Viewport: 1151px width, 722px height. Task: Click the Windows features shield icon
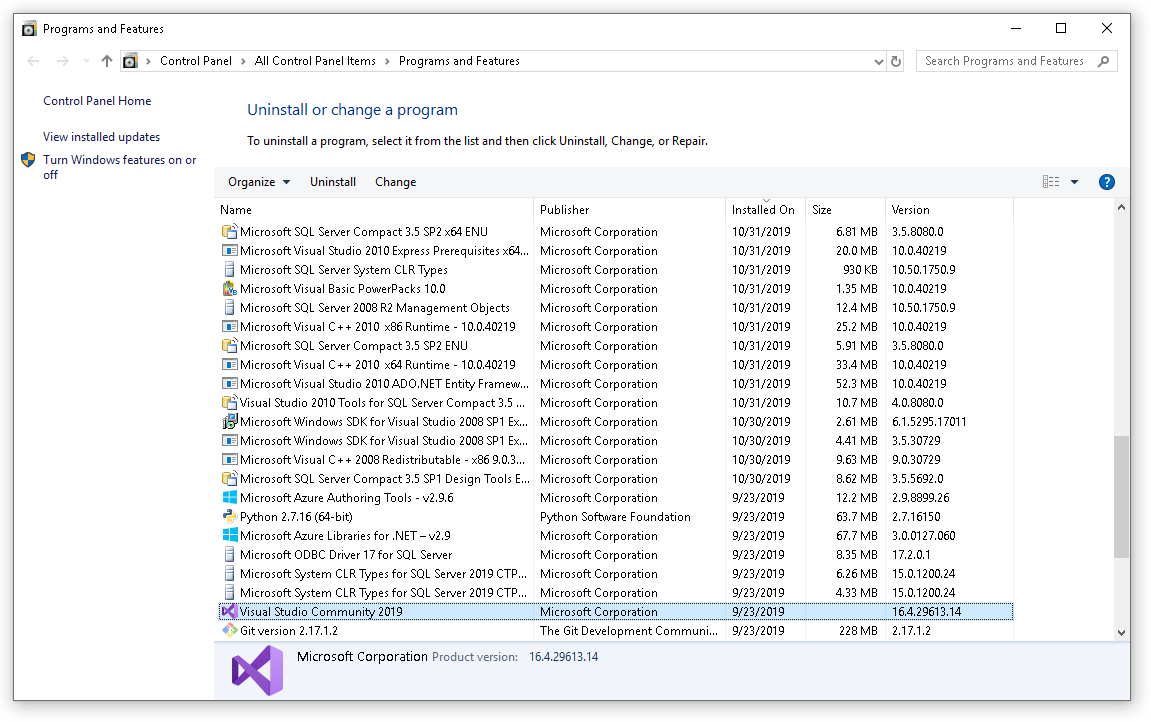click(x=28, y=160)
